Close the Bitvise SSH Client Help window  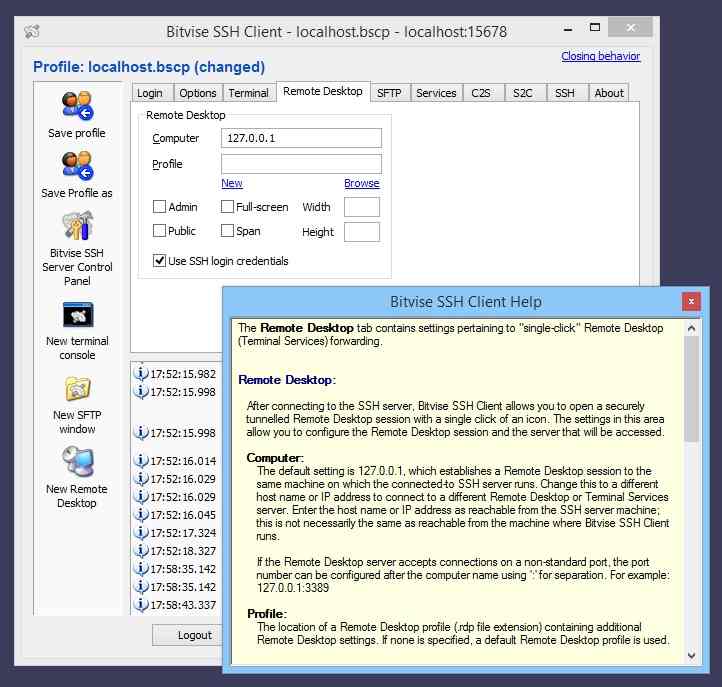point(690,301)
